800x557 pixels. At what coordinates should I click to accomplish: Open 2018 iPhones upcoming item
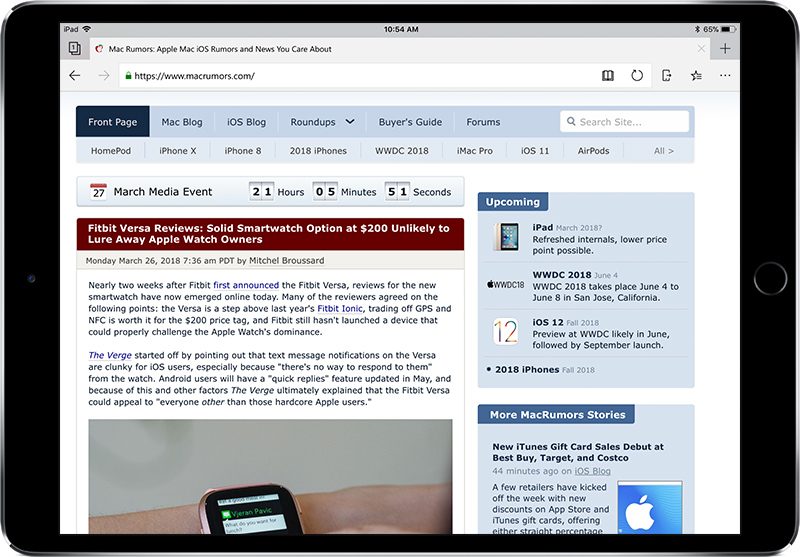[x=527, y=370]
